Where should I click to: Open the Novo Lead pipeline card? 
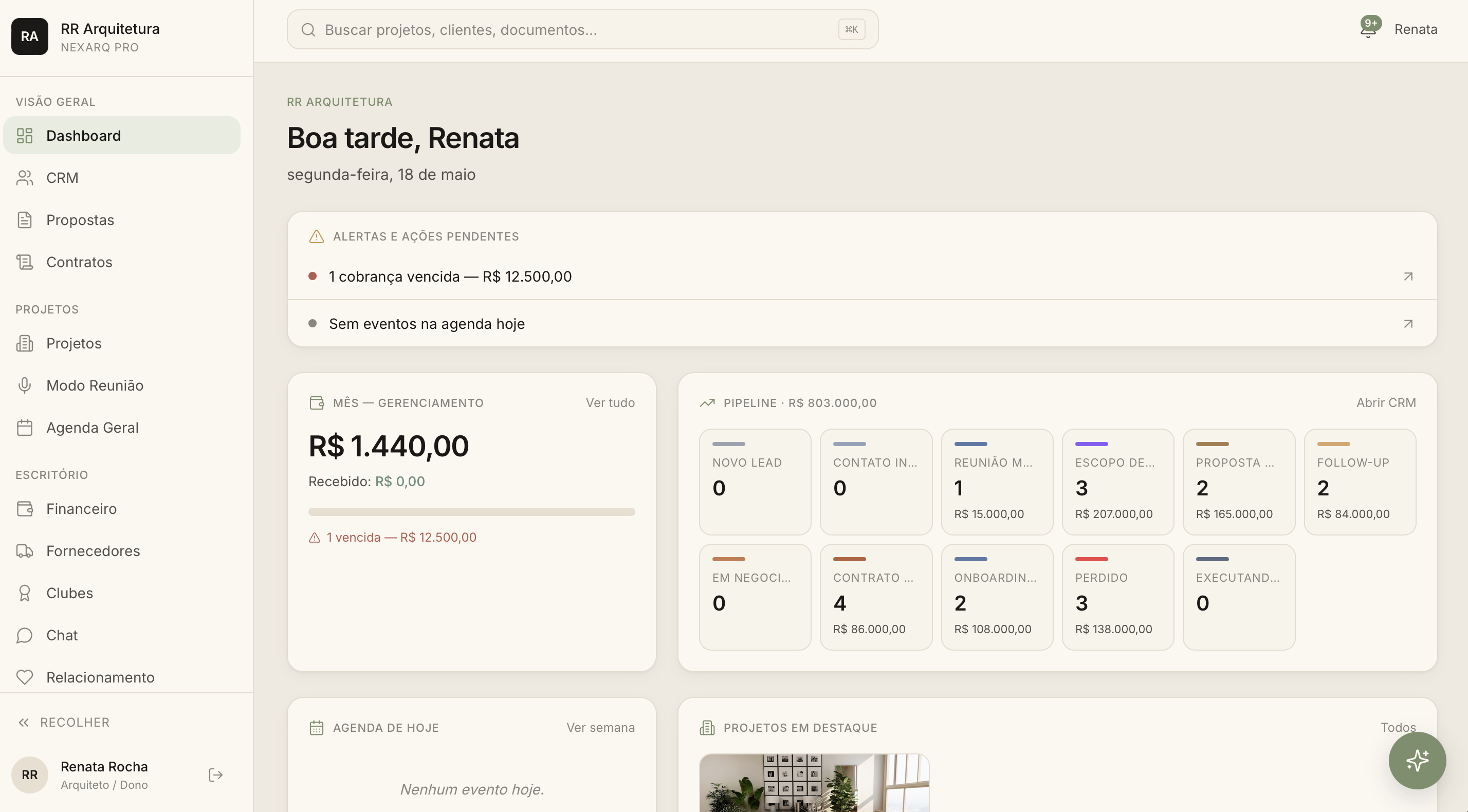tap(755, 482)
